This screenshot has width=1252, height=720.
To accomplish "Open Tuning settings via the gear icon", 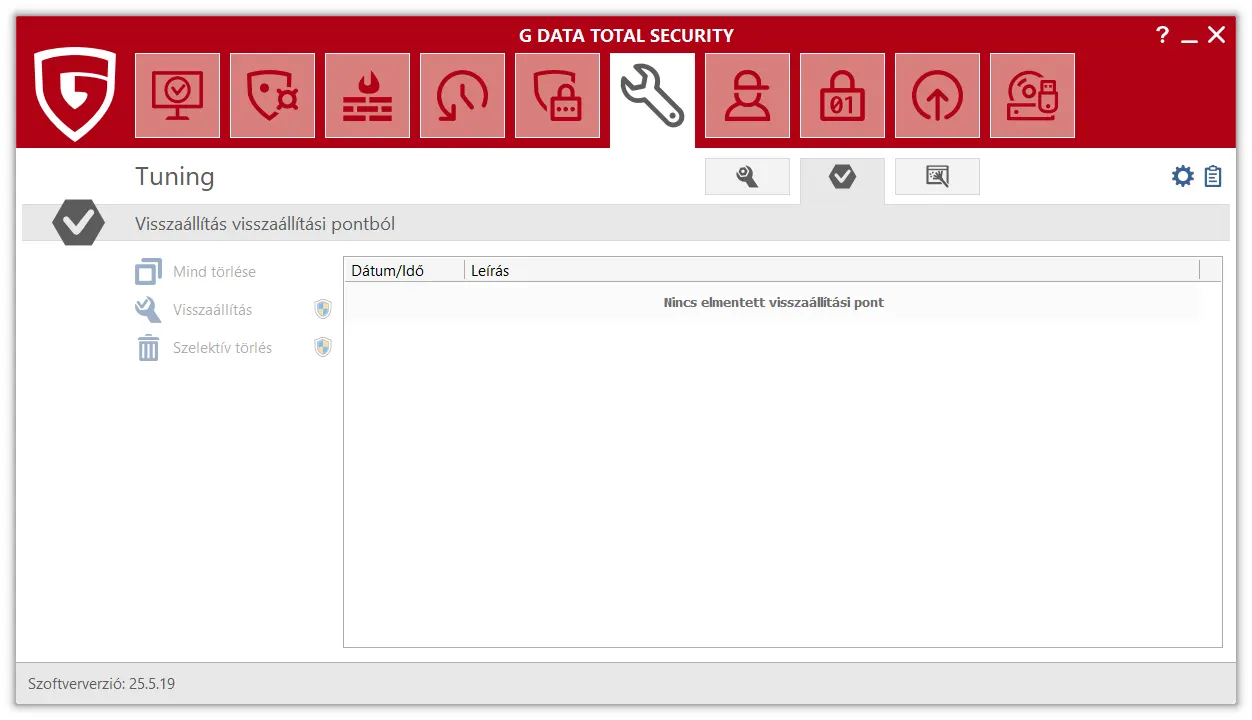I will point(1183,177).
